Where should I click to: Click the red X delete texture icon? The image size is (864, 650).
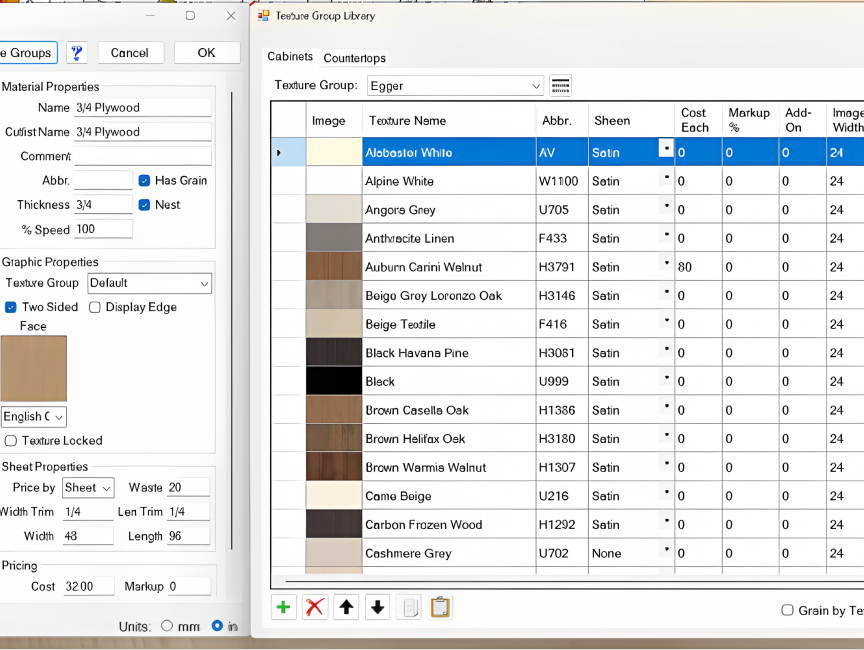315,607
